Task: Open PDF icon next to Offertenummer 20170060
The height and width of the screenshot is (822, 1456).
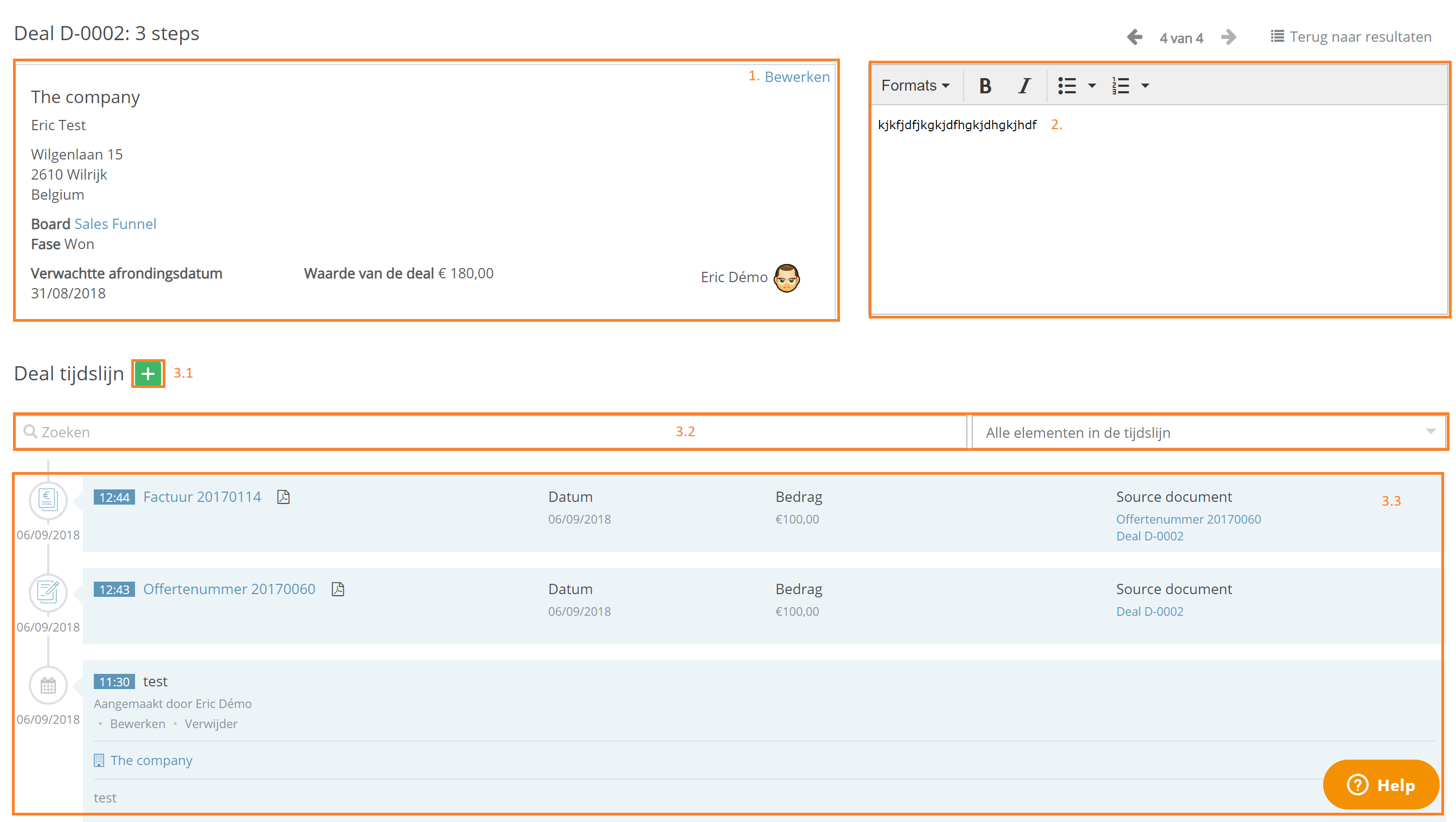Action: click(337, 589)
